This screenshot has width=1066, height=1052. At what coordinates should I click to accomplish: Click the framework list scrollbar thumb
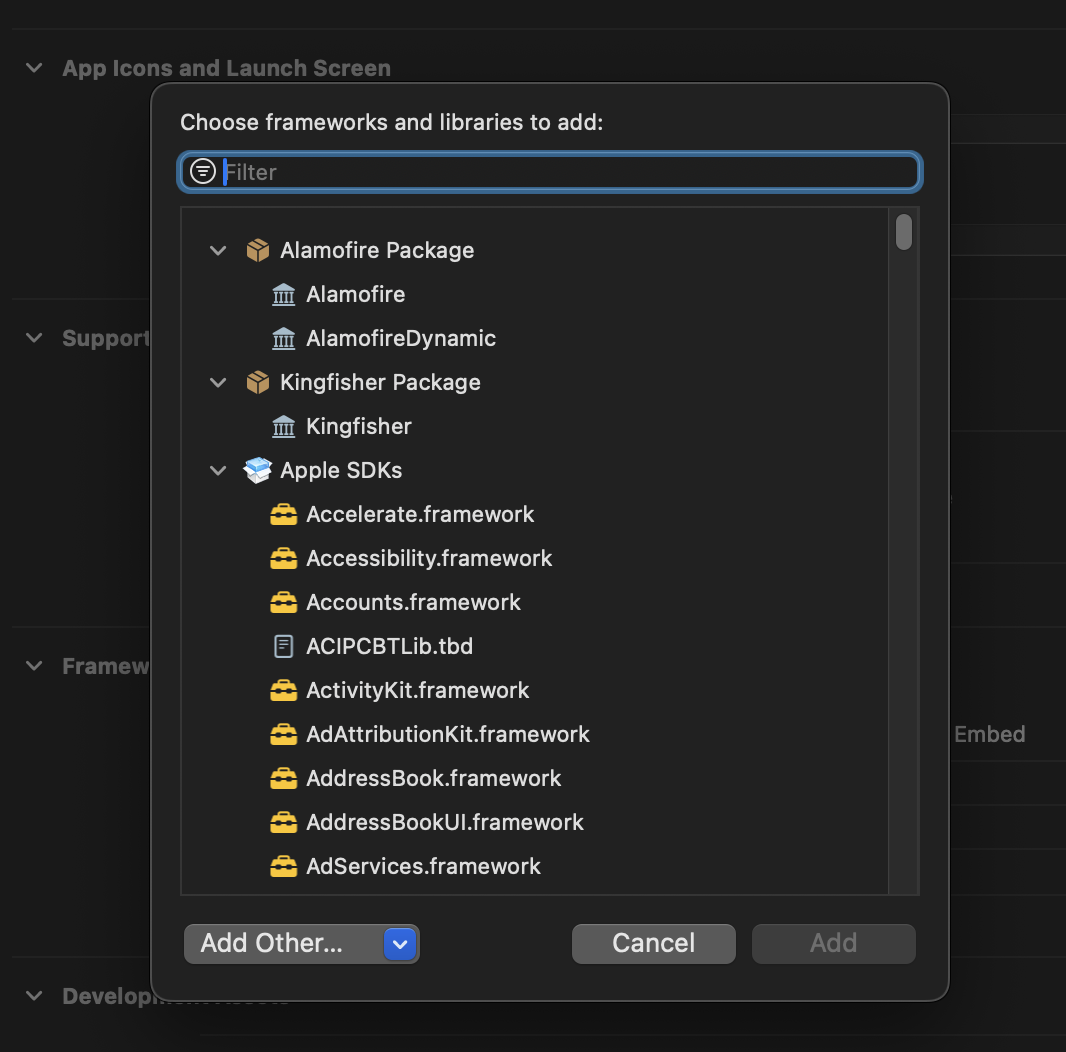click(x=904, y=233)
